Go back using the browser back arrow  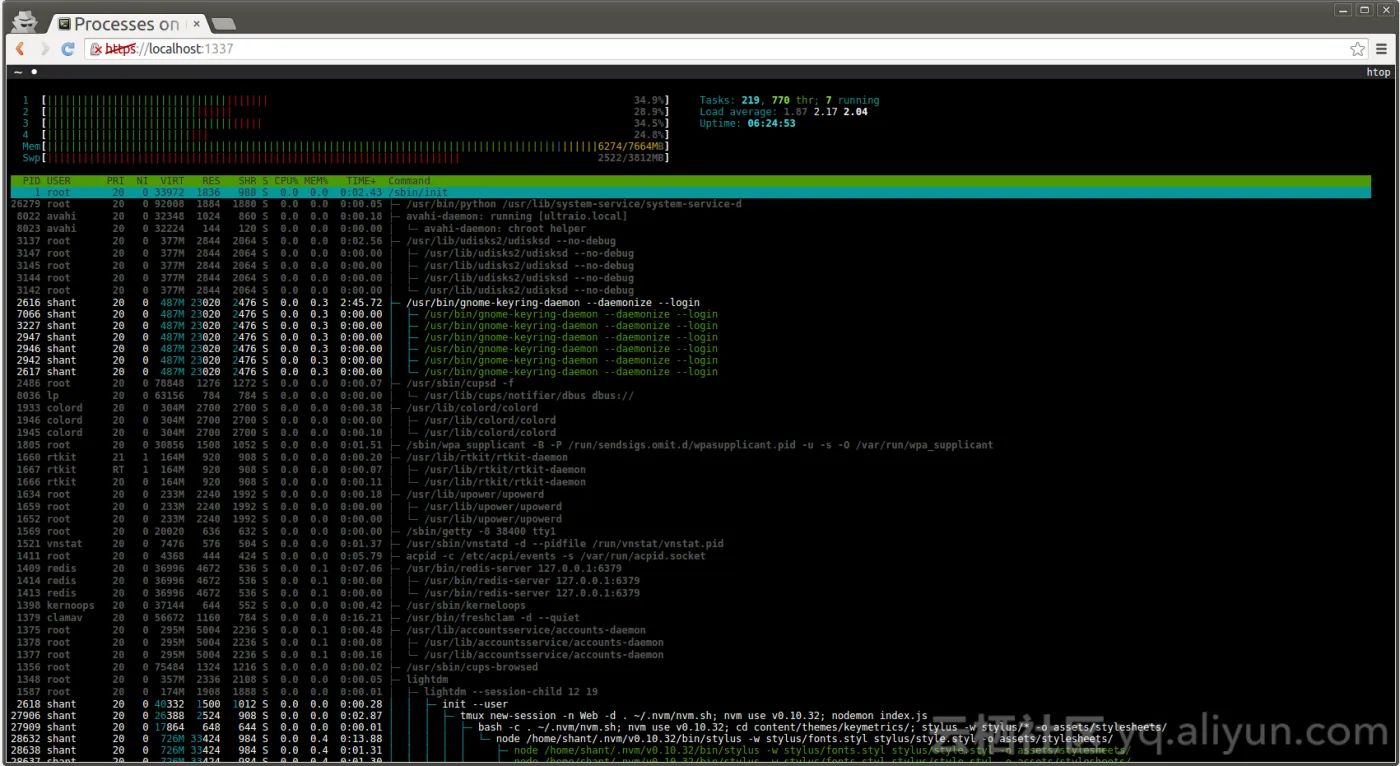point(20,48)
